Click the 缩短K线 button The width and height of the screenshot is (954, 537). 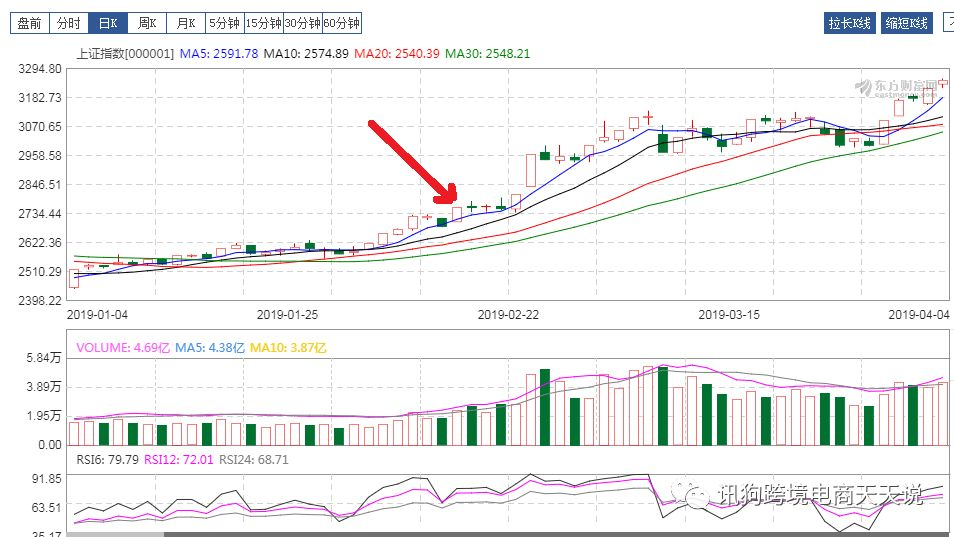point(907,23)
